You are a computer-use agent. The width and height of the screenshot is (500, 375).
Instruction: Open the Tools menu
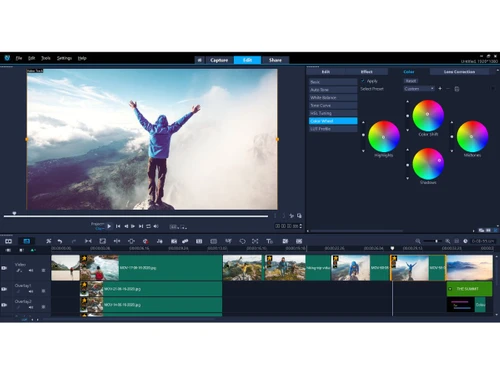click(x=46, y=58)
